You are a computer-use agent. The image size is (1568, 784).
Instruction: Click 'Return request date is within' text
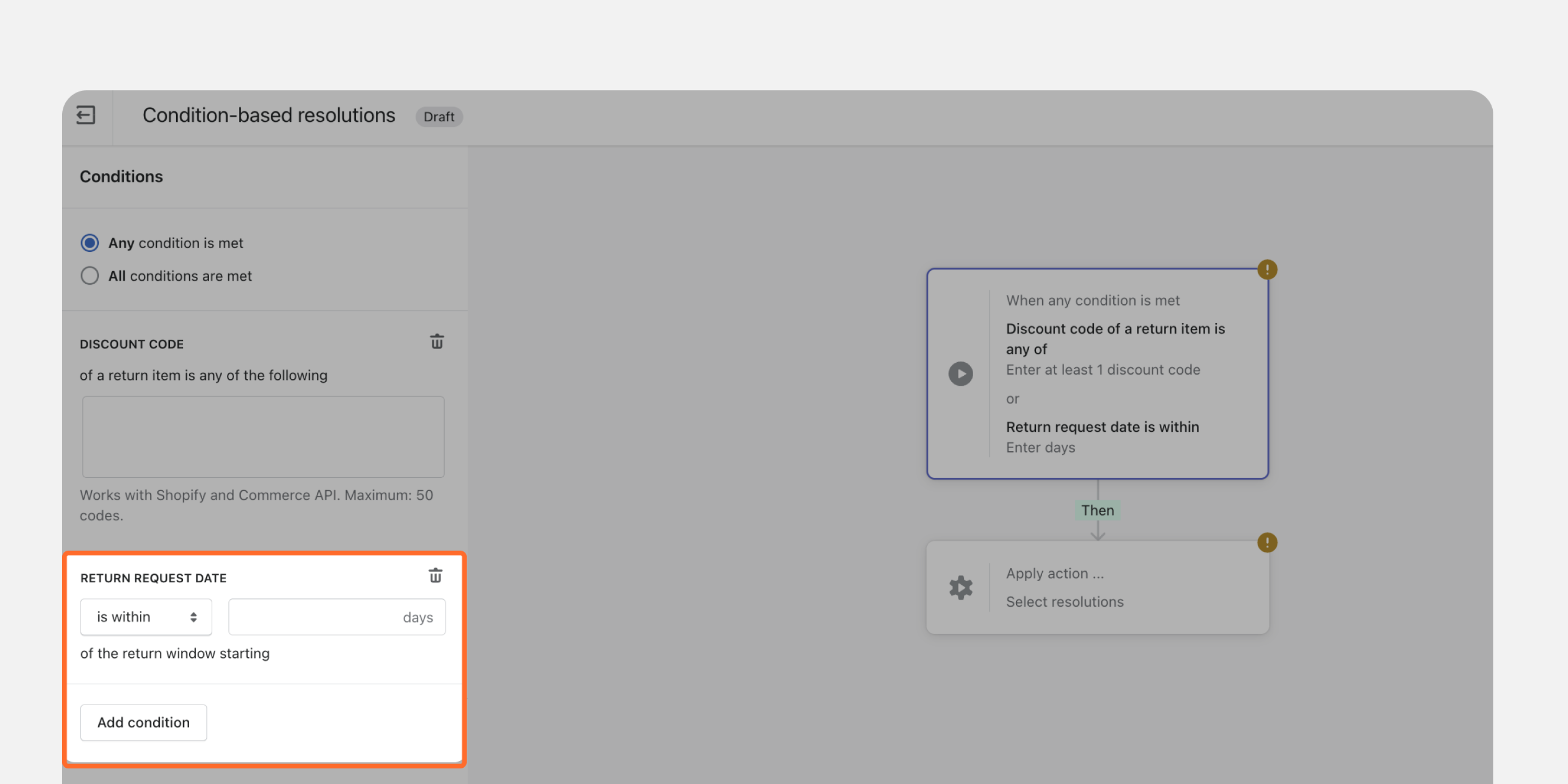pyautogui.click(x=1102, y=426)
